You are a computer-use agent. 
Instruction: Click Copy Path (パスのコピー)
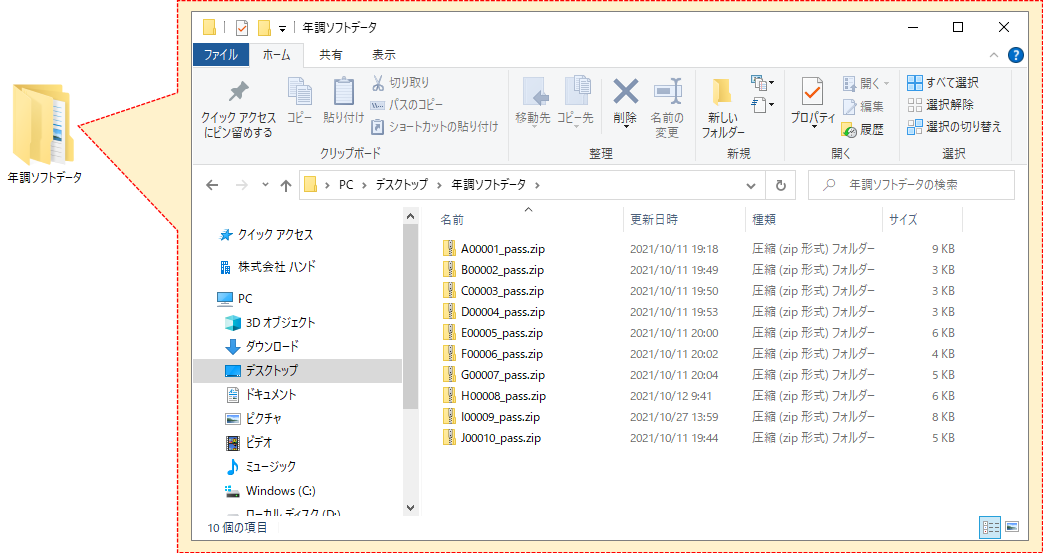click(x=406, y=105)
